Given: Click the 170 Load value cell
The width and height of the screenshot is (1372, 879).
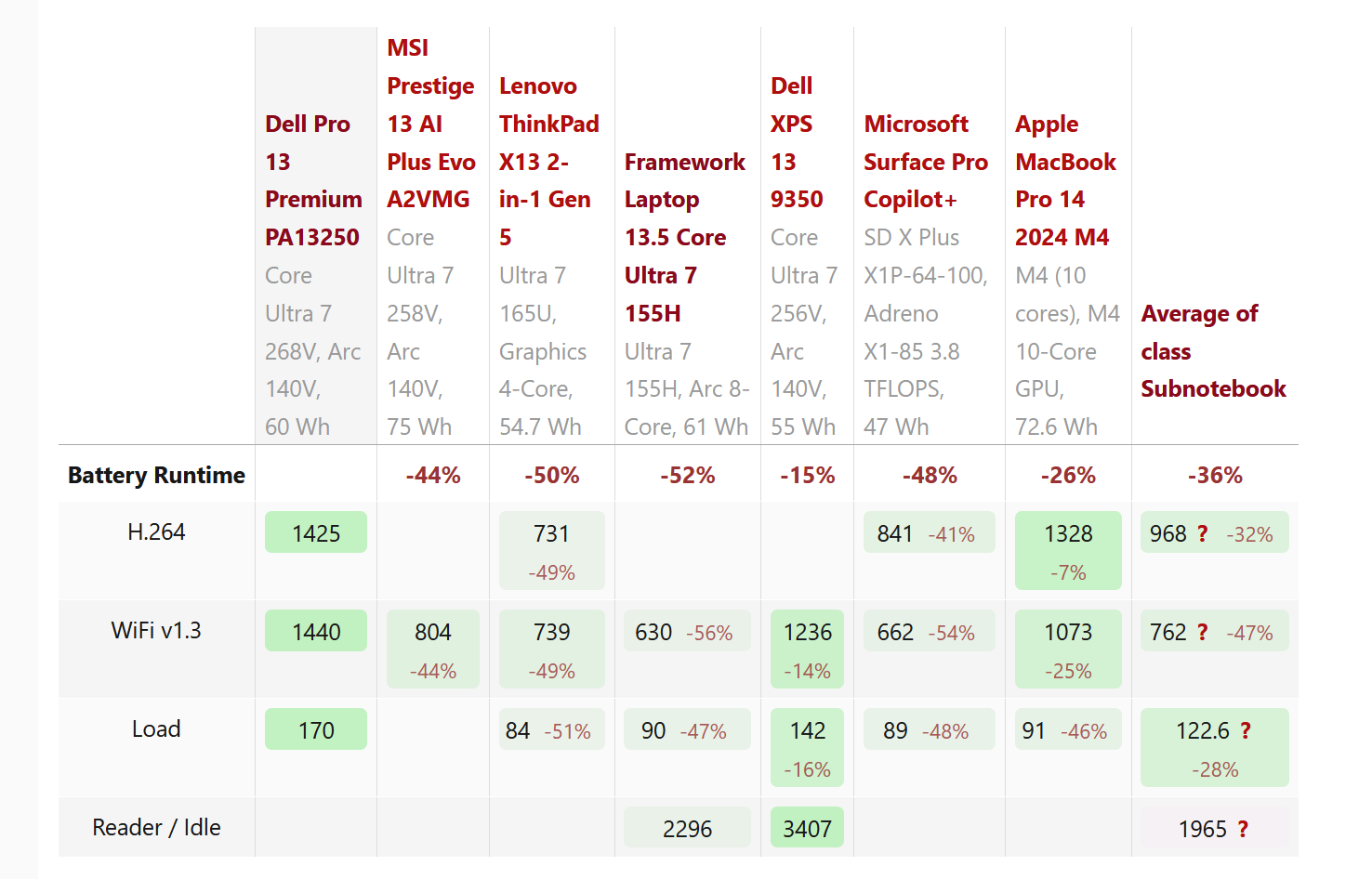Looking at the screenshot, I should pos(316,730).
